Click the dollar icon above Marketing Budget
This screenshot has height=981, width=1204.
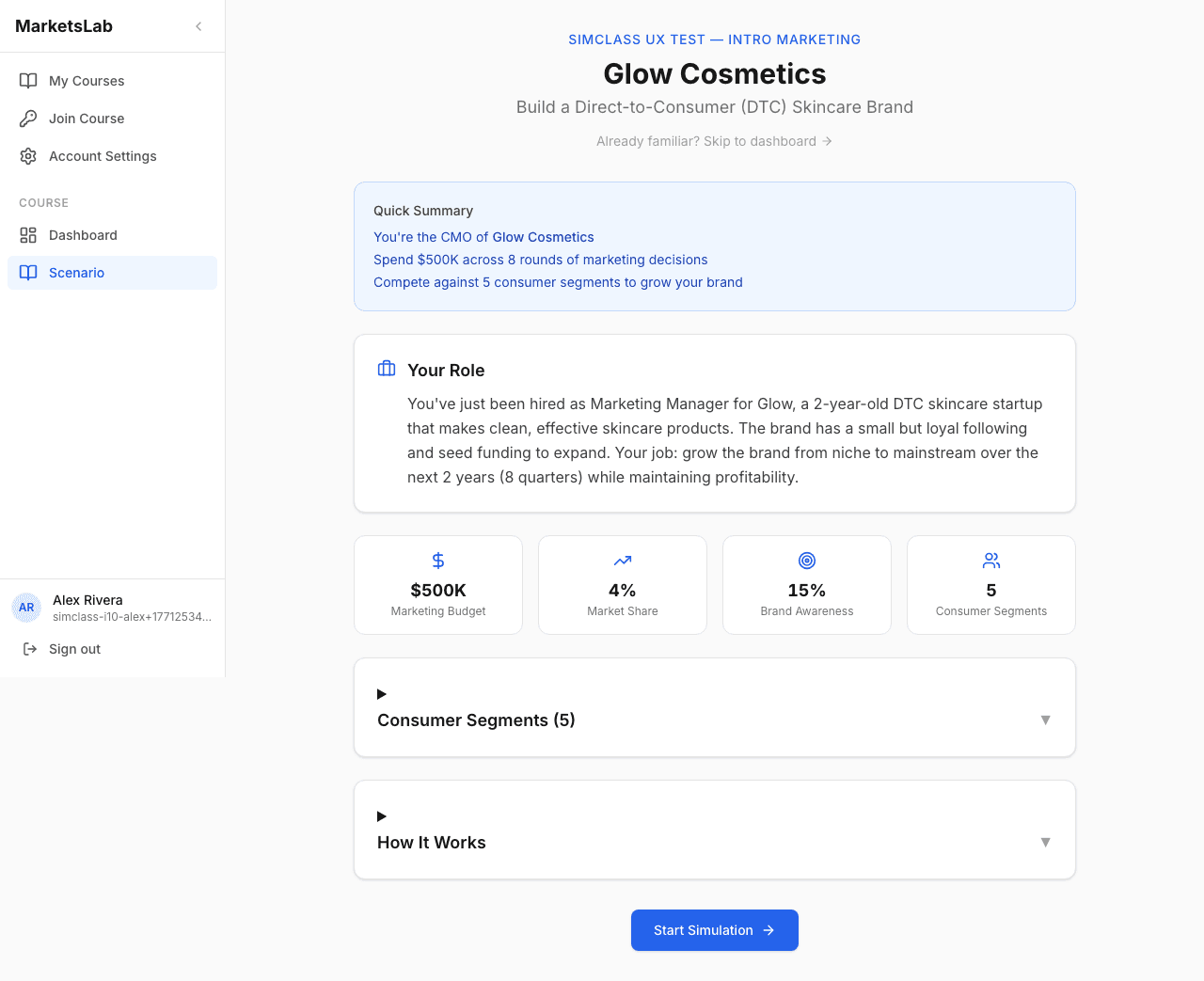[437, 560]
